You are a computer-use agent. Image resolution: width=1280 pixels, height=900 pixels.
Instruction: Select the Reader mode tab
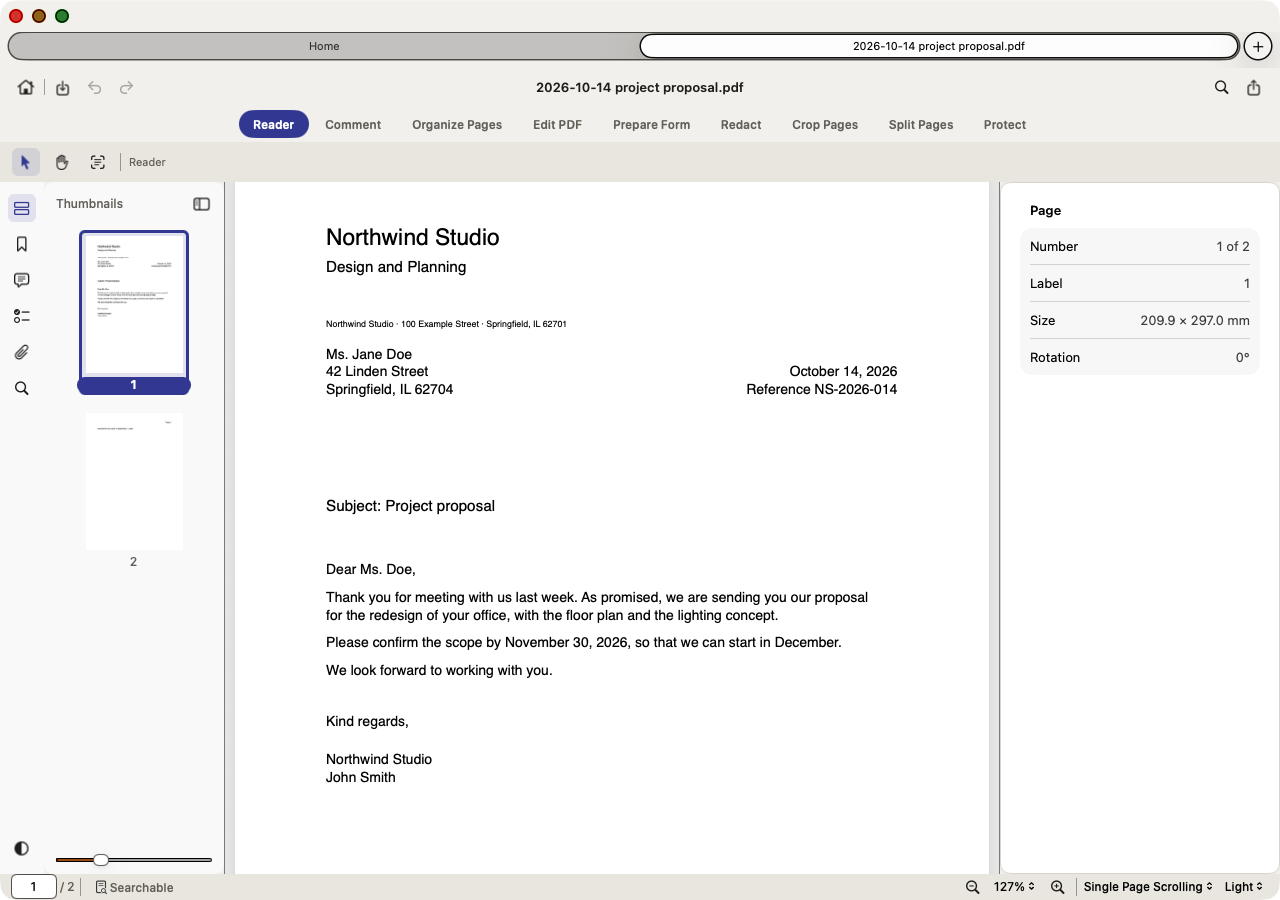(x=273, y=125)
